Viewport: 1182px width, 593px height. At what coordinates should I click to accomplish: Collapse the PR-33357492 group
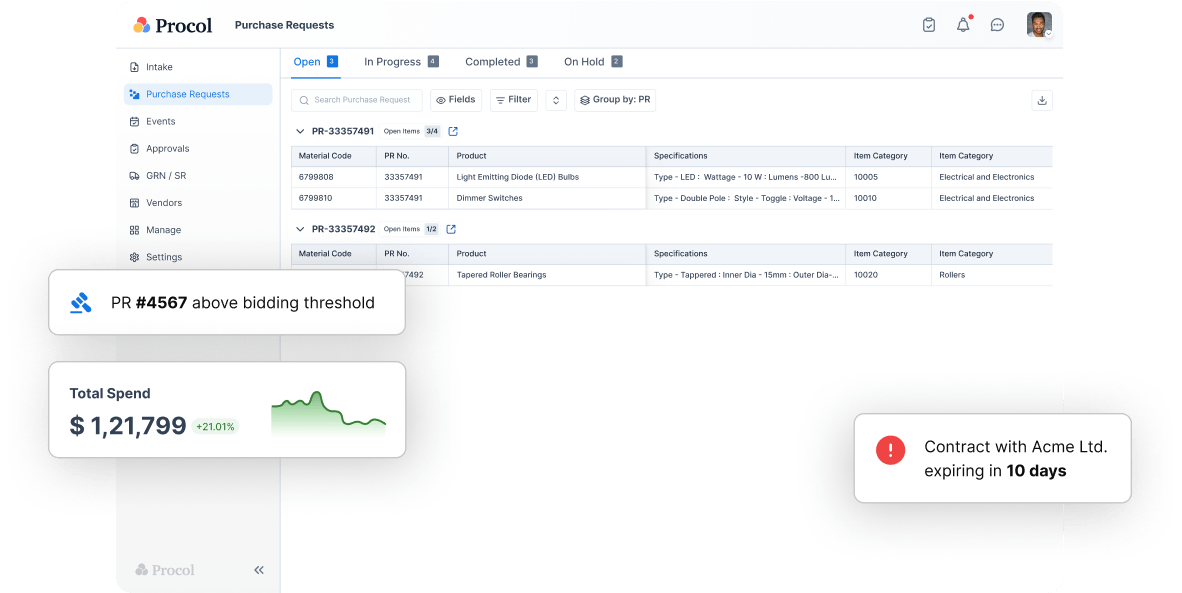299,229
